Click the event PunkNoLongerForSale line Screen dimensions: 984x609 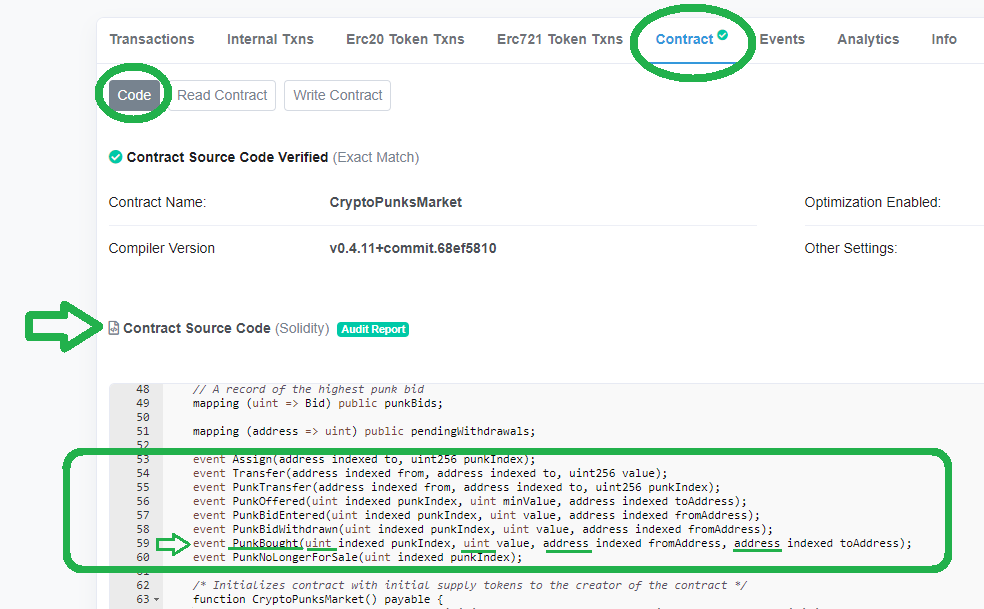(357, 558)
